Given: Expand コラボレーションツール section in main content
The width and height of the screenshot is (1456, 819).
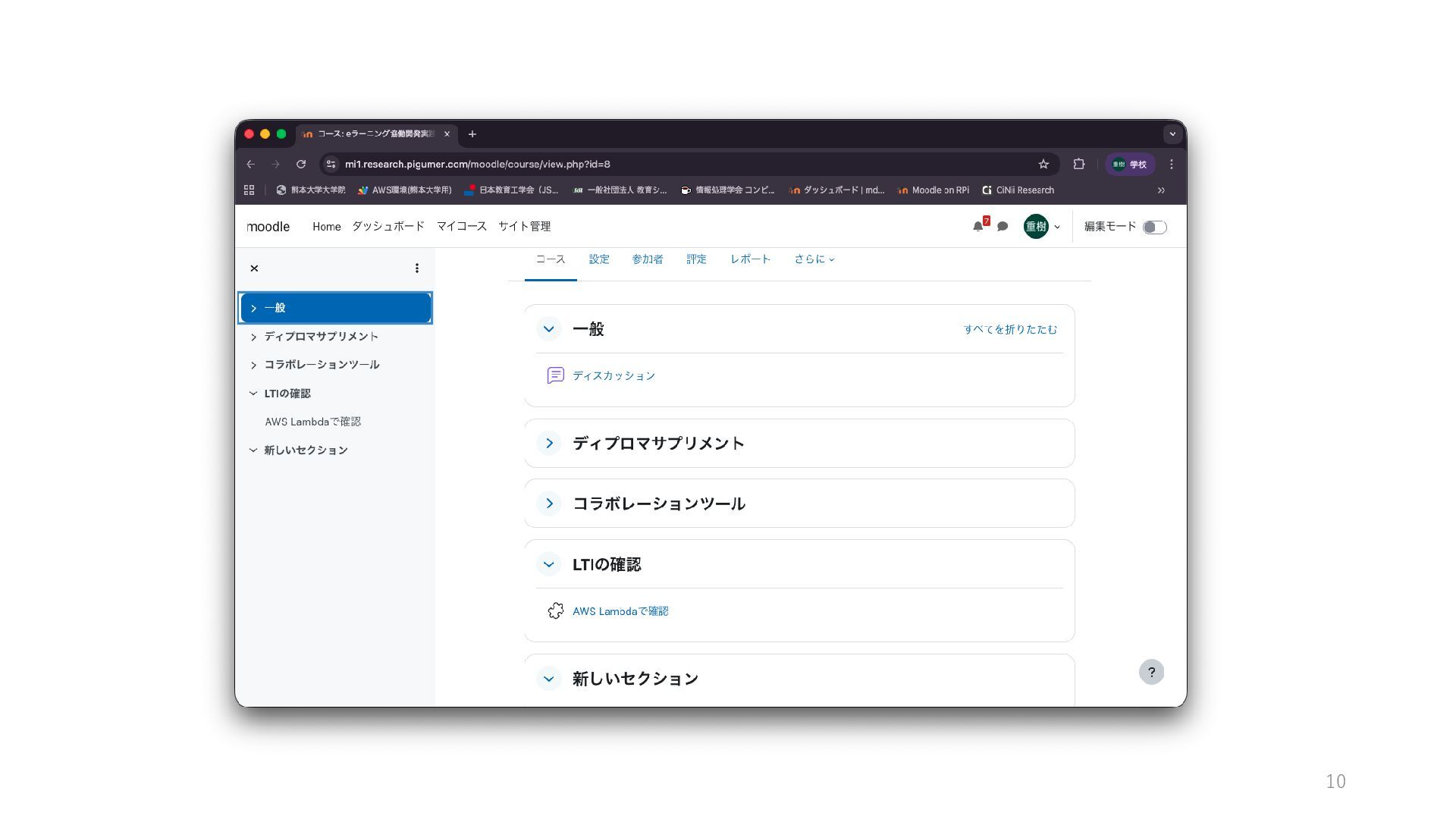Looking at the screenshot, I should point(549,504).
